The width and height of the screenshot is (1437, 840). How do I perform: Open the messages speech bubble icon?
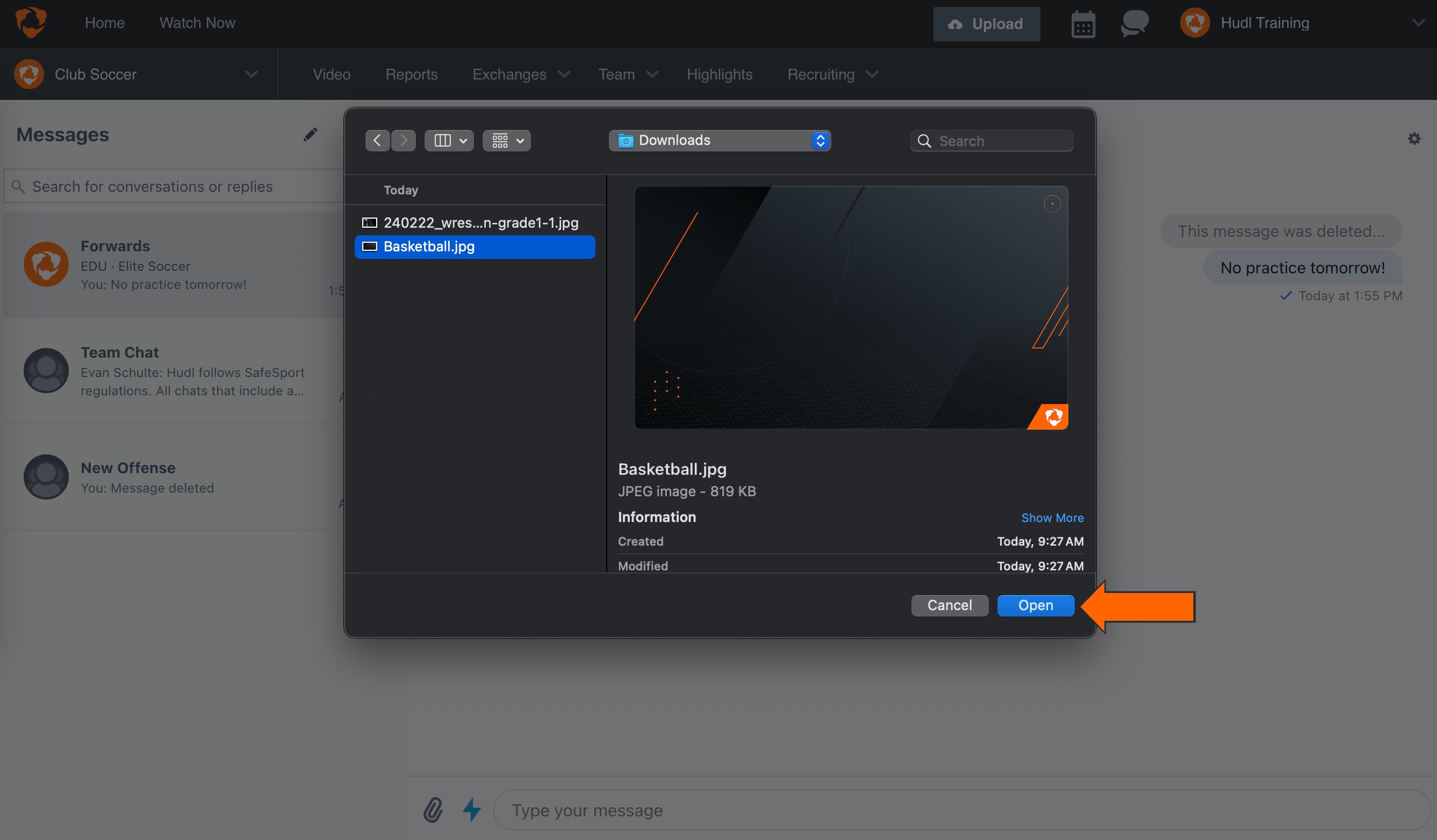pos(1134,24)
